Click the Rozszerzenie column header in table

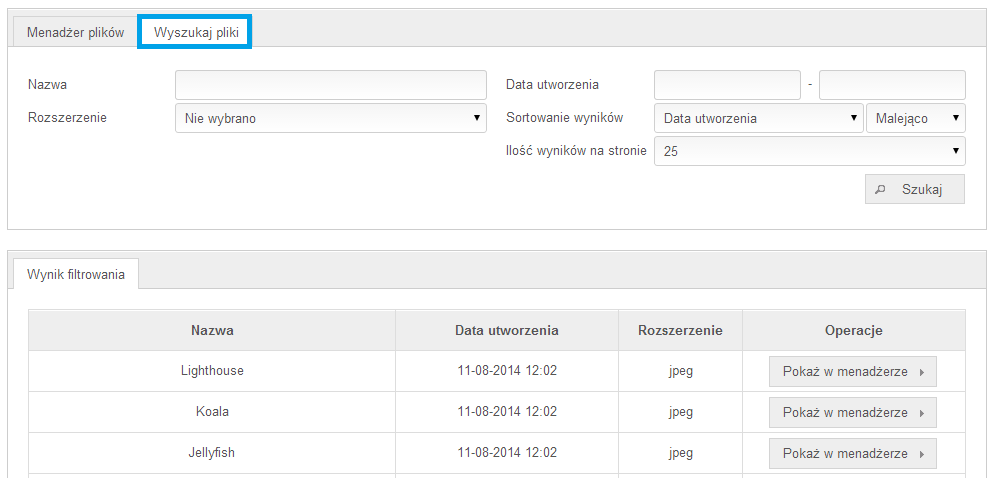click(680, 330)
